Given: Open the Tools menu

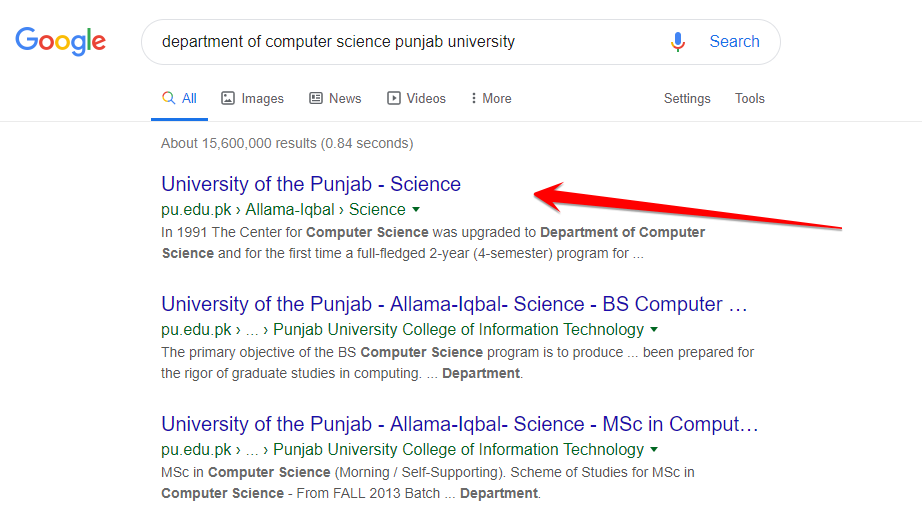Looking at the screenshot, I should 749,98.
